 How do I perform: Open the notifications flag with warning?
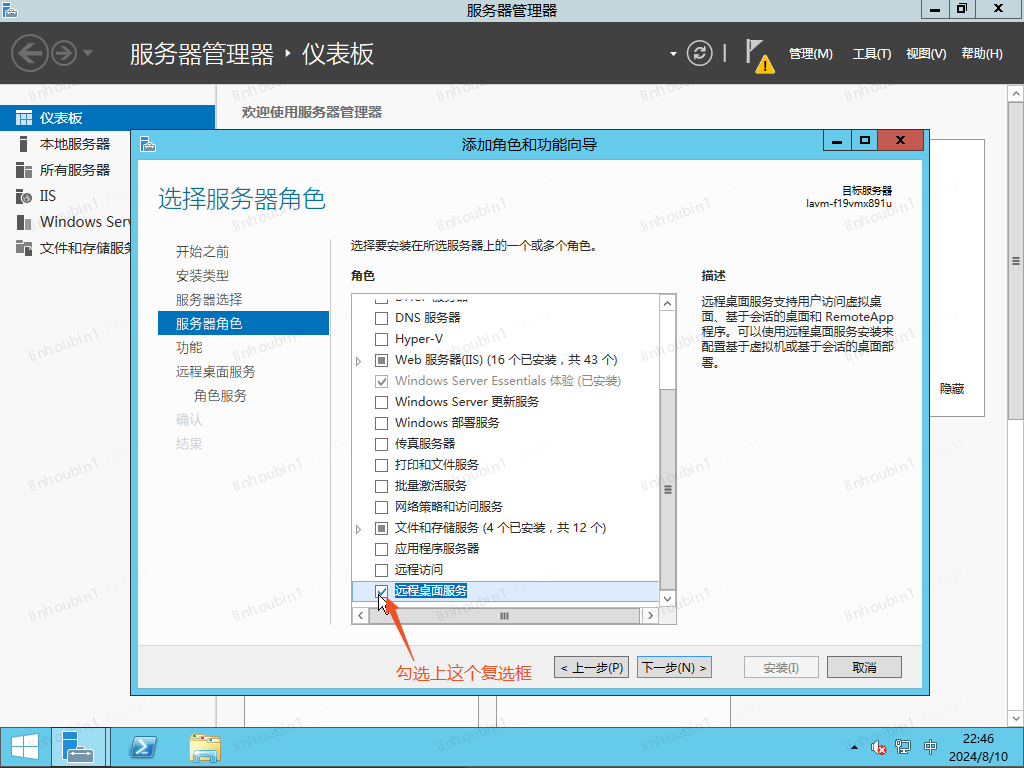760,56
